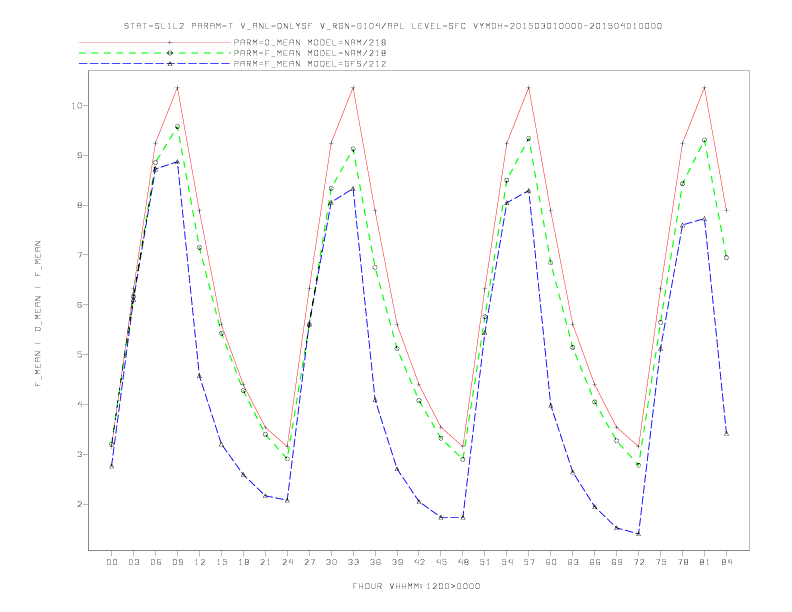Click x-axis tick label 18

coord(243,562)
